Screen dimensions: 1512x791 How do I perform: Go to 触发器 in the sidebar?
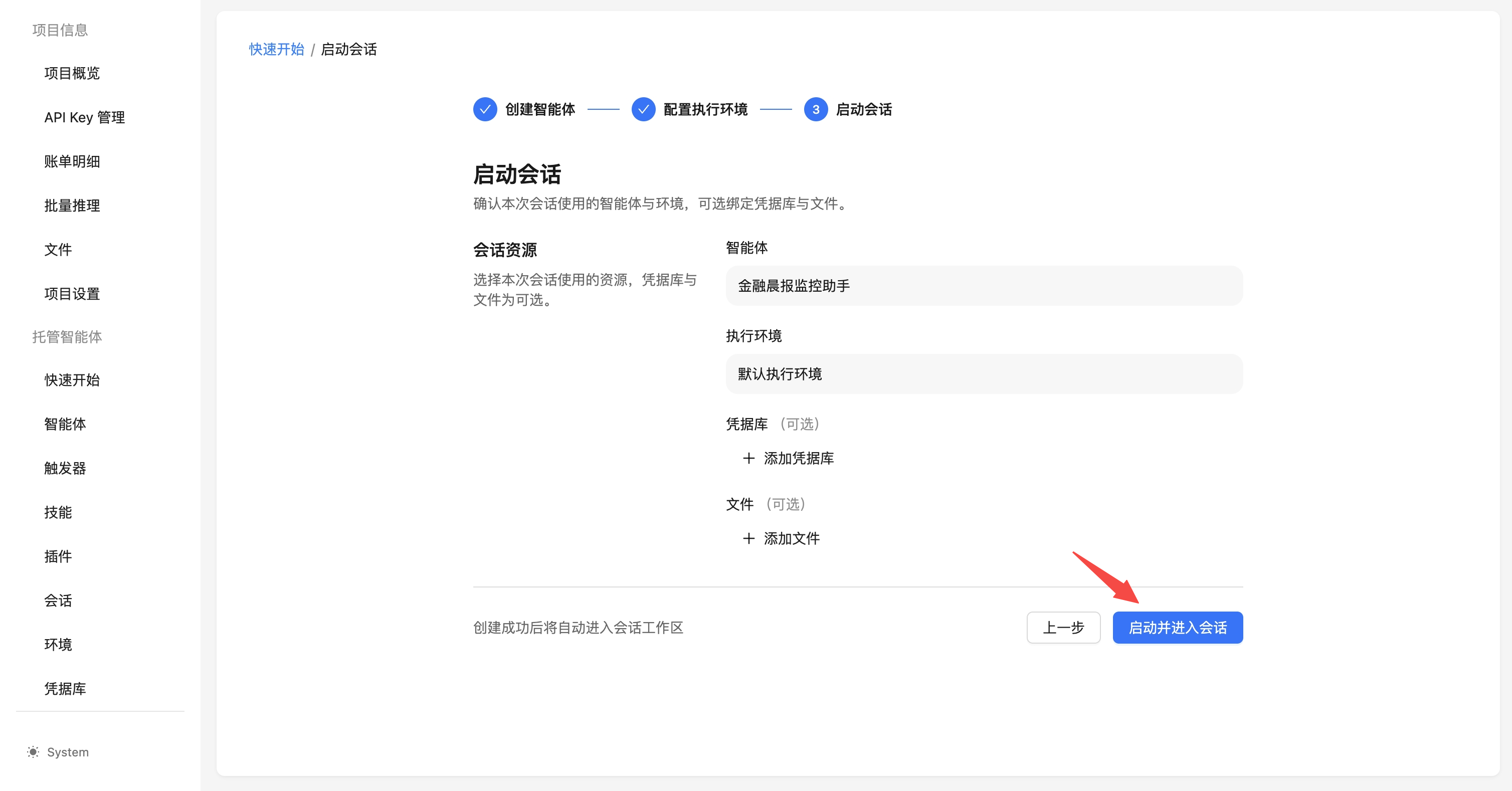tap(65, 468)
